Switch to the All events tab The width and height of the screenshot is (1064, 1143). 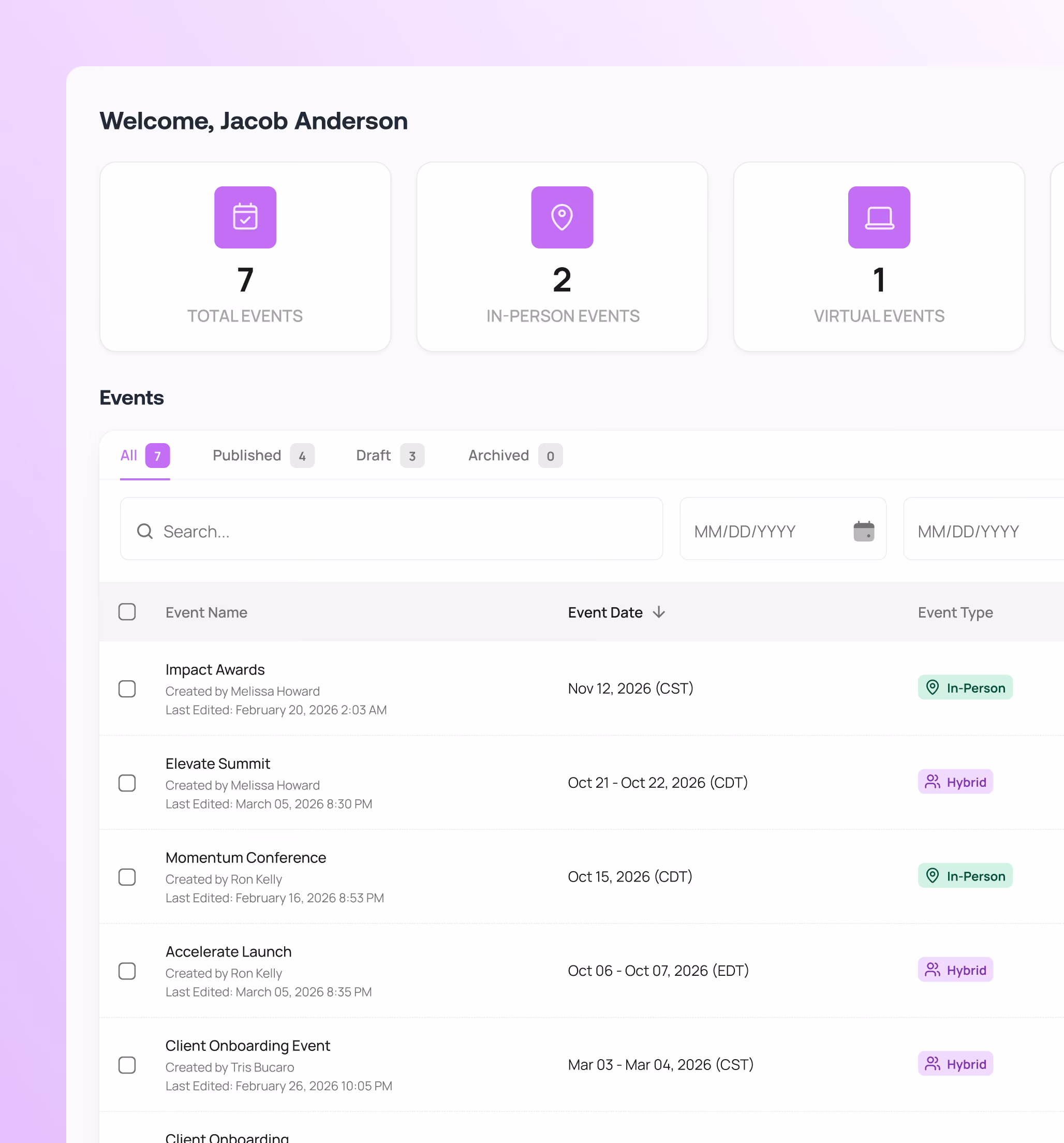point(145,456)
